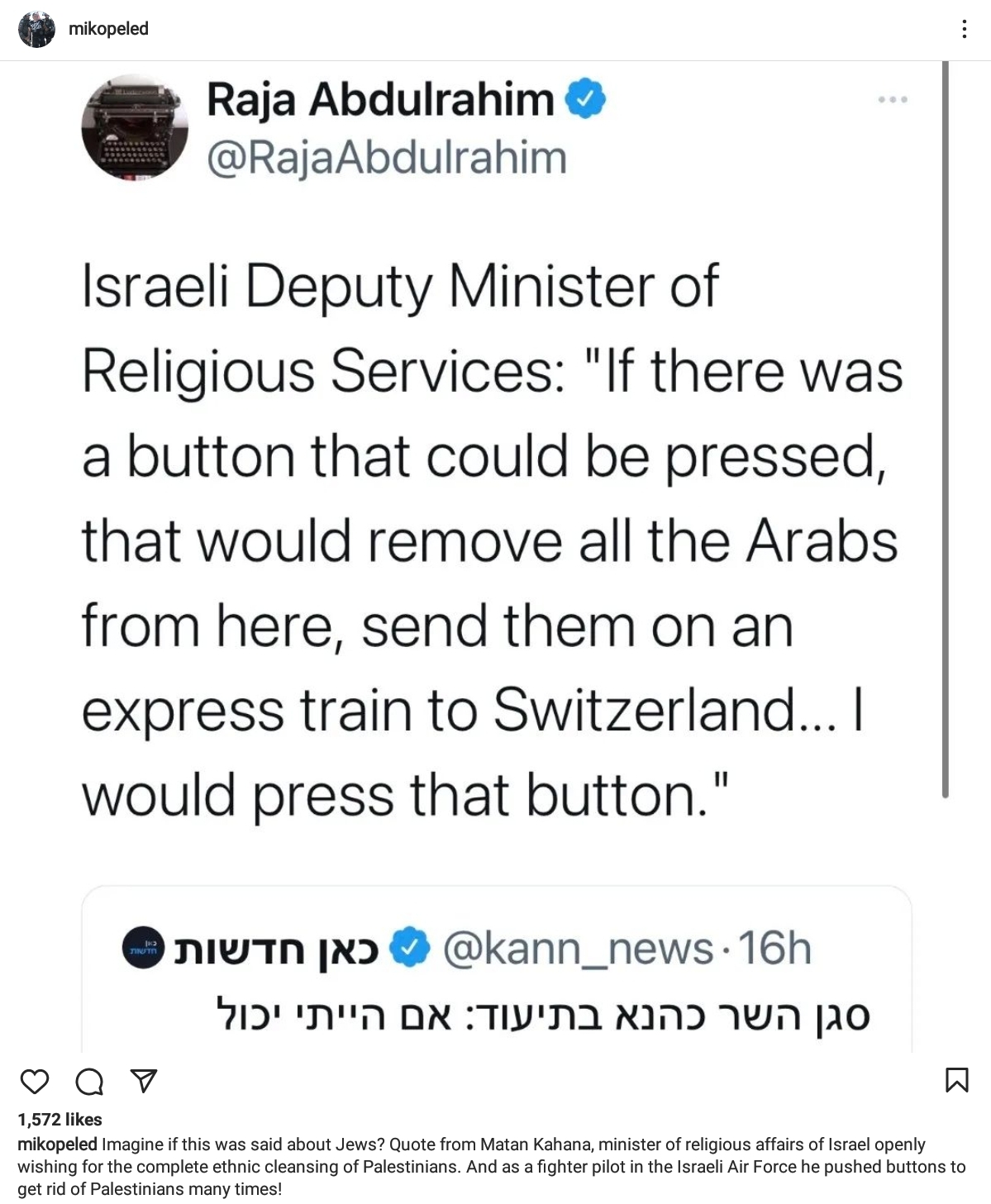Click the main tweet quote text
This screenshot has width=991, height=1204.
(492, 541)
